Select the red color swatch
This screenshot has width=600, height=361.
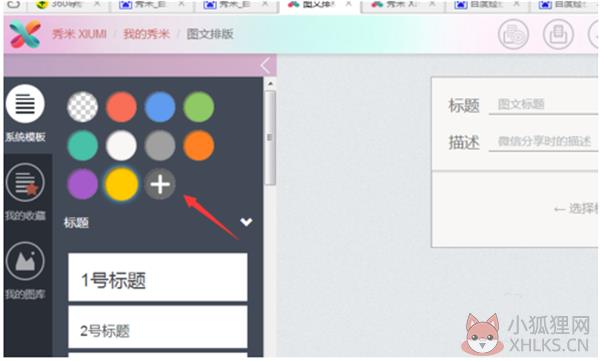click(121, 107)
